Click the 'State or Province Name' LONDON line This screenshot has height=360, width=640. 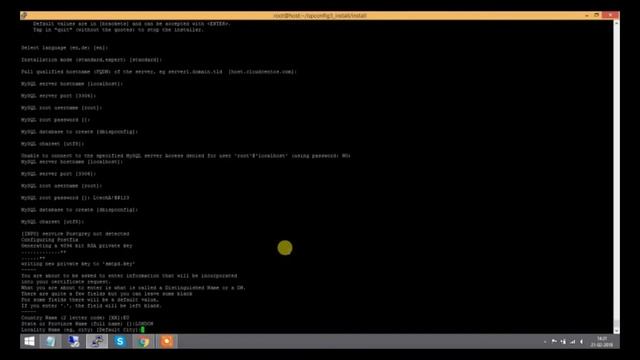pos(87,324)
